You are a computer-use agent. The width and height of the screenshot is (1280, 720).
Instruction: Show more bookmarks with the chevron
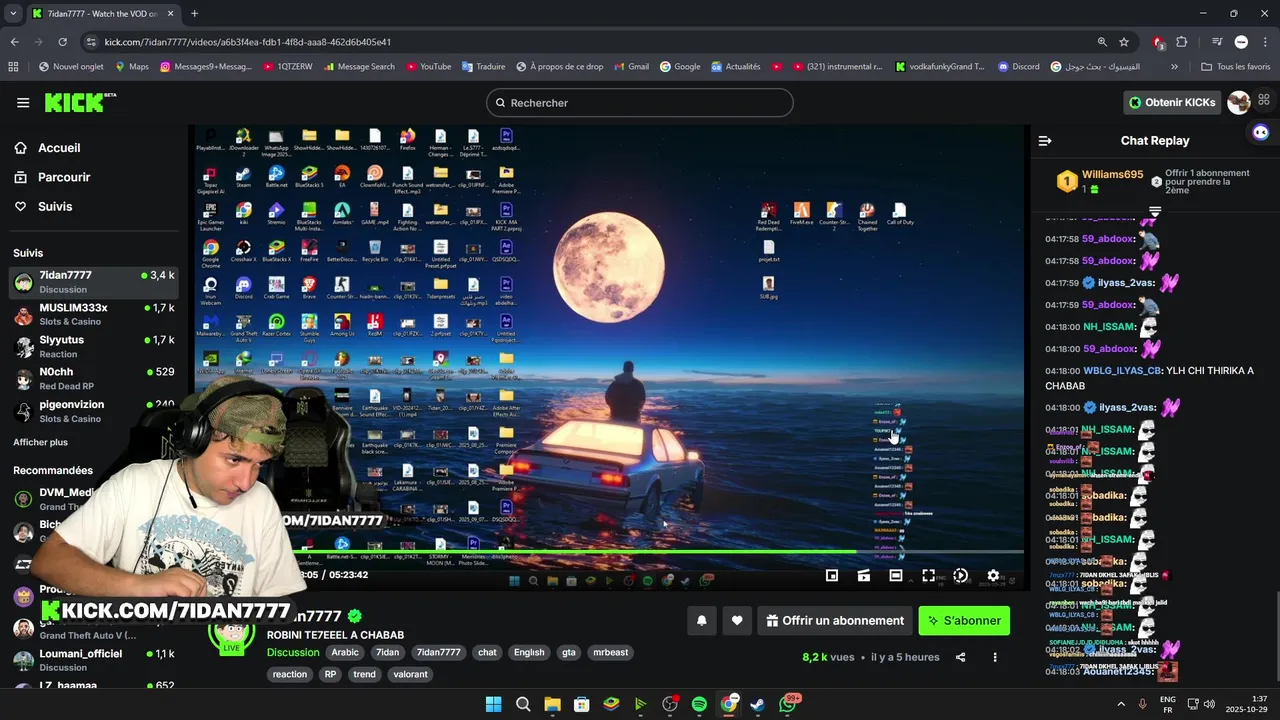click(x=1174, y=67)
